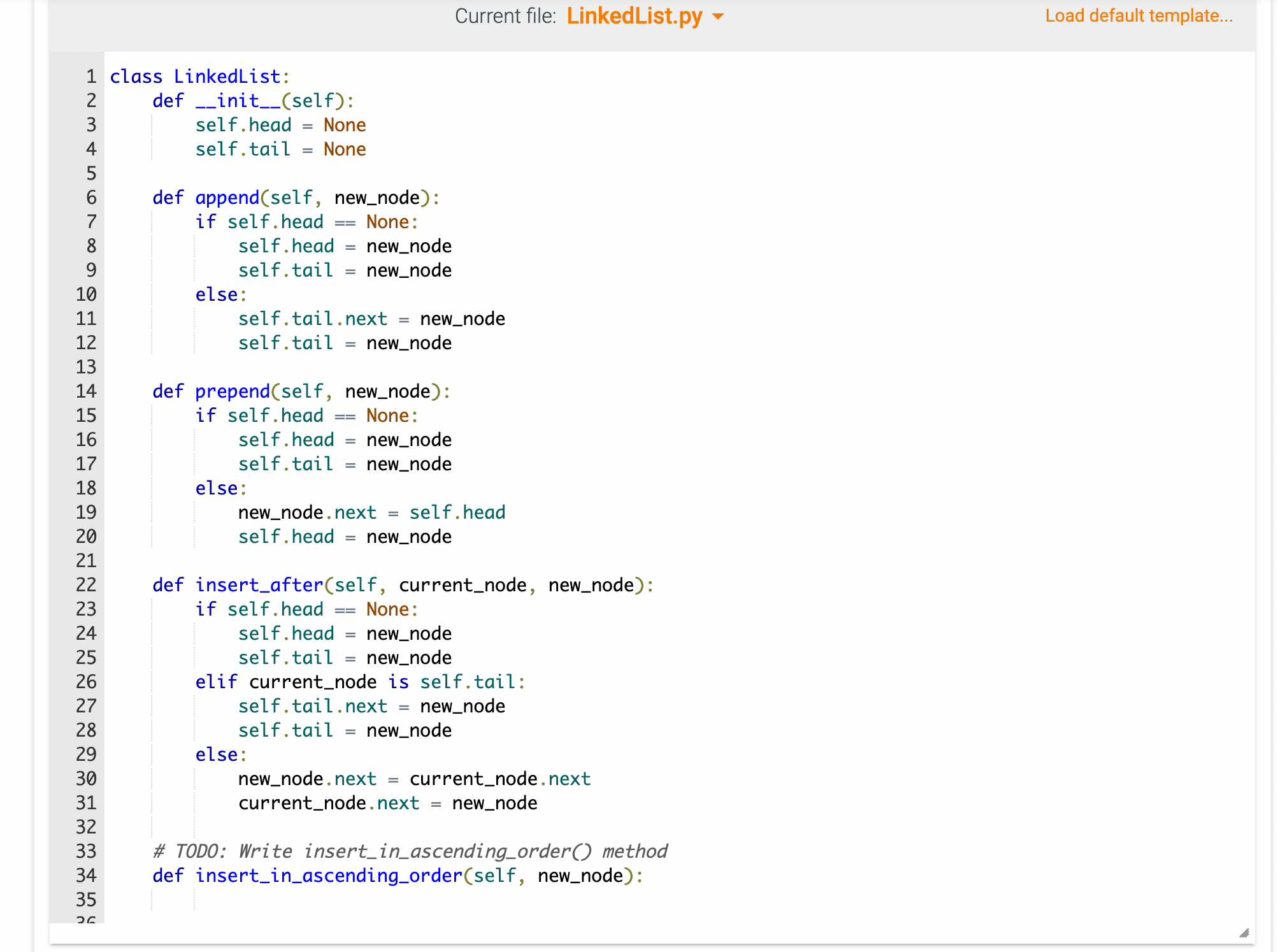Viewport: 1278px width, 952px height.
Task: Click the insert_in_ascending_order definition
Action: point(328,875)
